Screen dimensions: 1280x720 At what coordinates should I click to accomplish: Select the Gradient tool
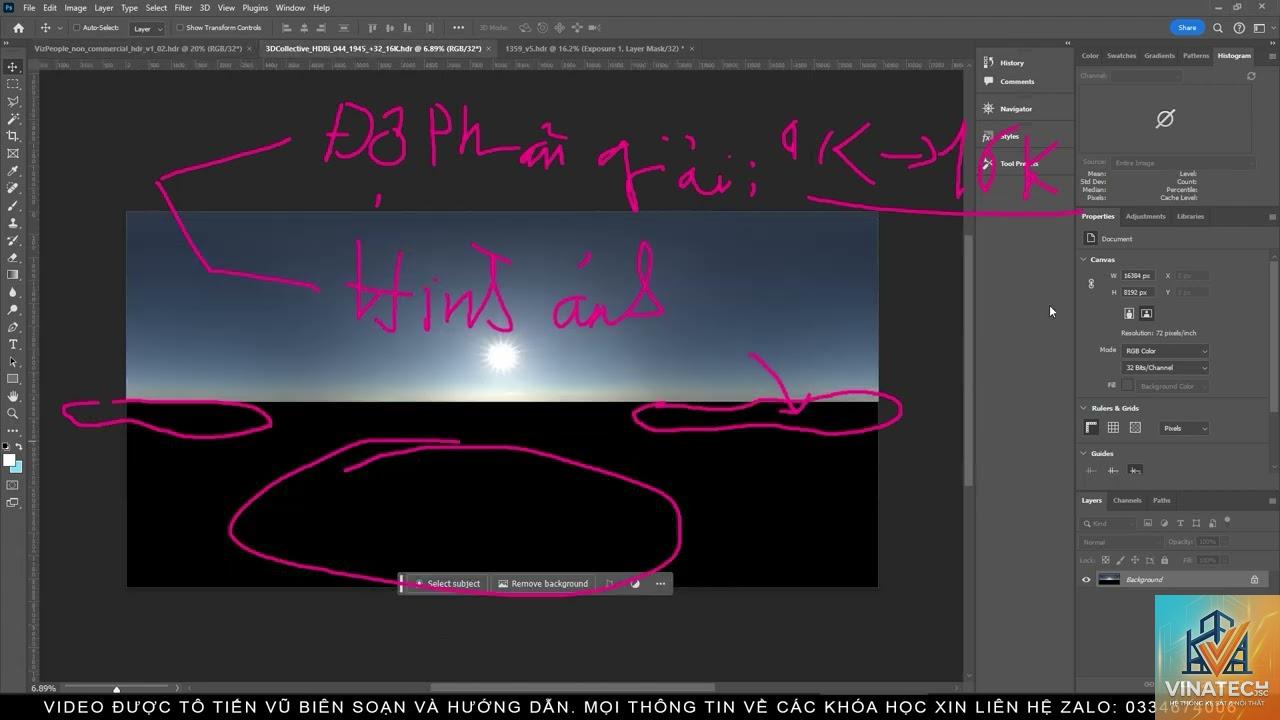click(13, 275)
